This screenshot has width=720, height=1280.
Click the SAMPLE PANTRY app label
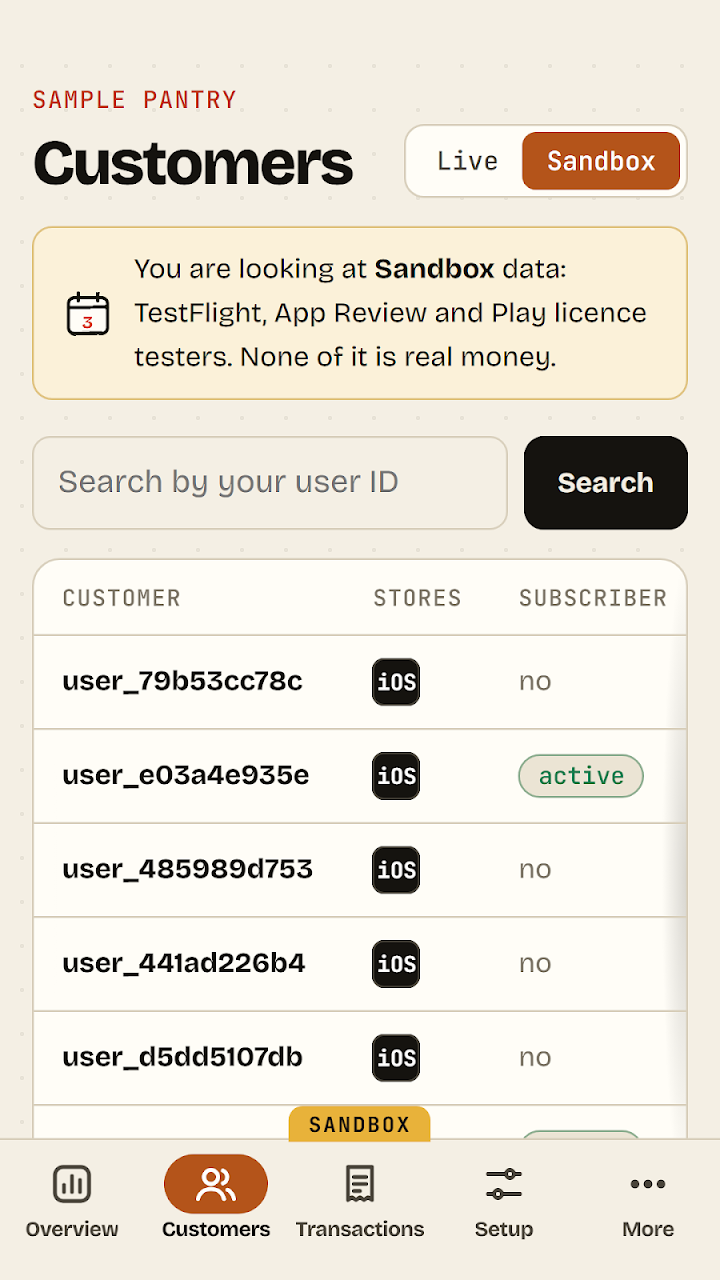(x=135, y=100)
